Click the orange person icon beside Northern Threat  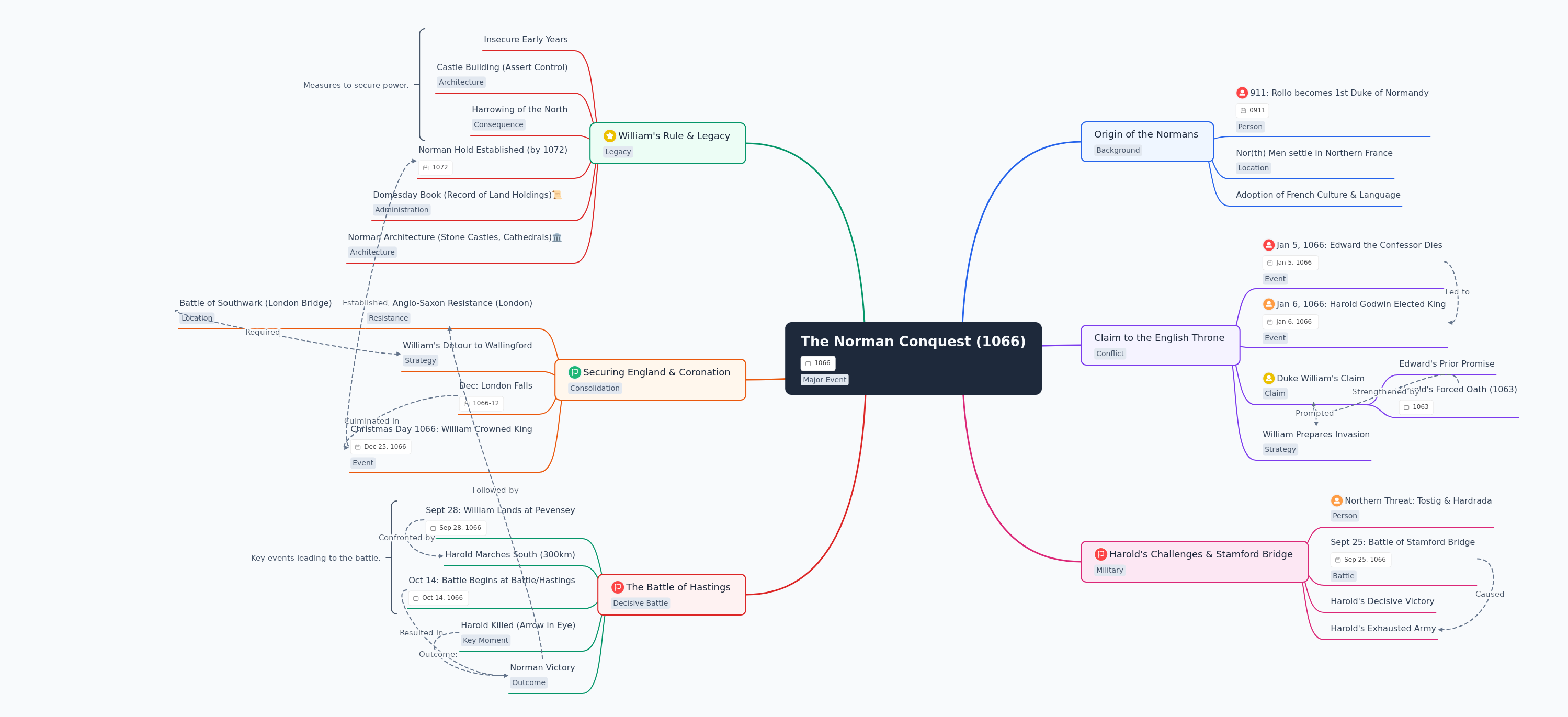1337,500
